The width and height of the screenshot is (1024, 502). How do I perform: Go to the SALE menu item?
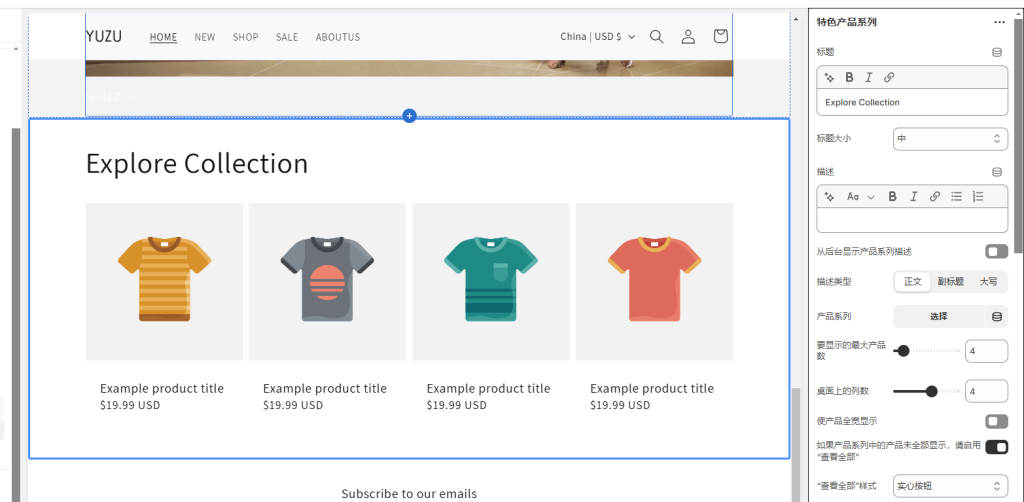pos(287,37)
